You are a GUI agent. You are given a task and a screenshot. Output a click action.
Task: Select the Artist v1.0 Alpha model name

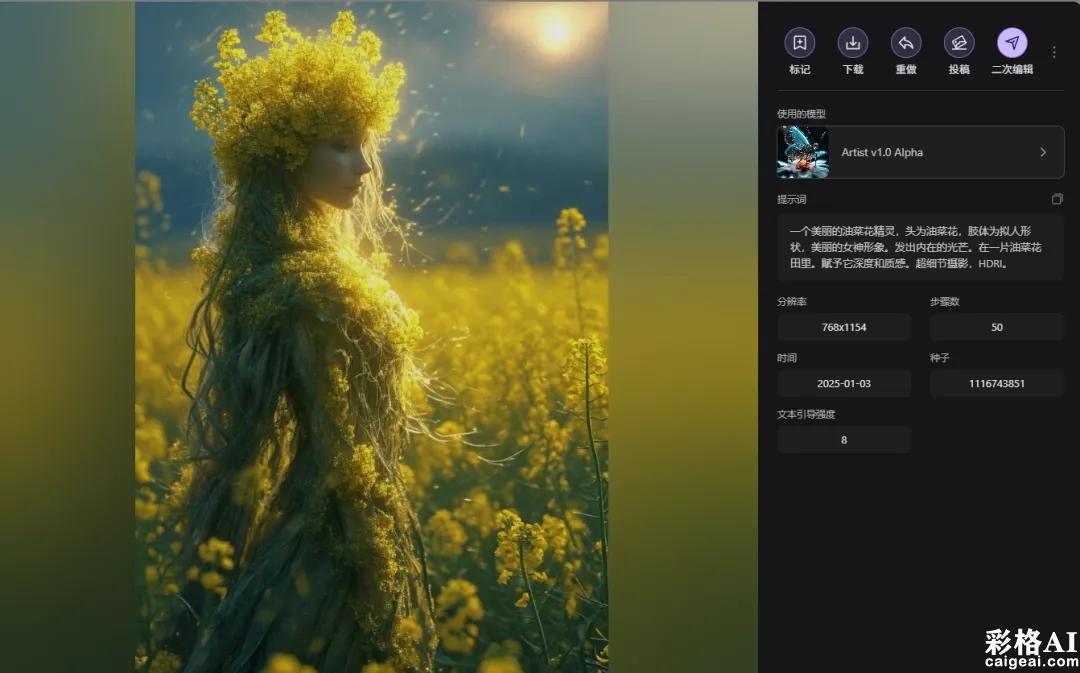[x=882, y=153]
